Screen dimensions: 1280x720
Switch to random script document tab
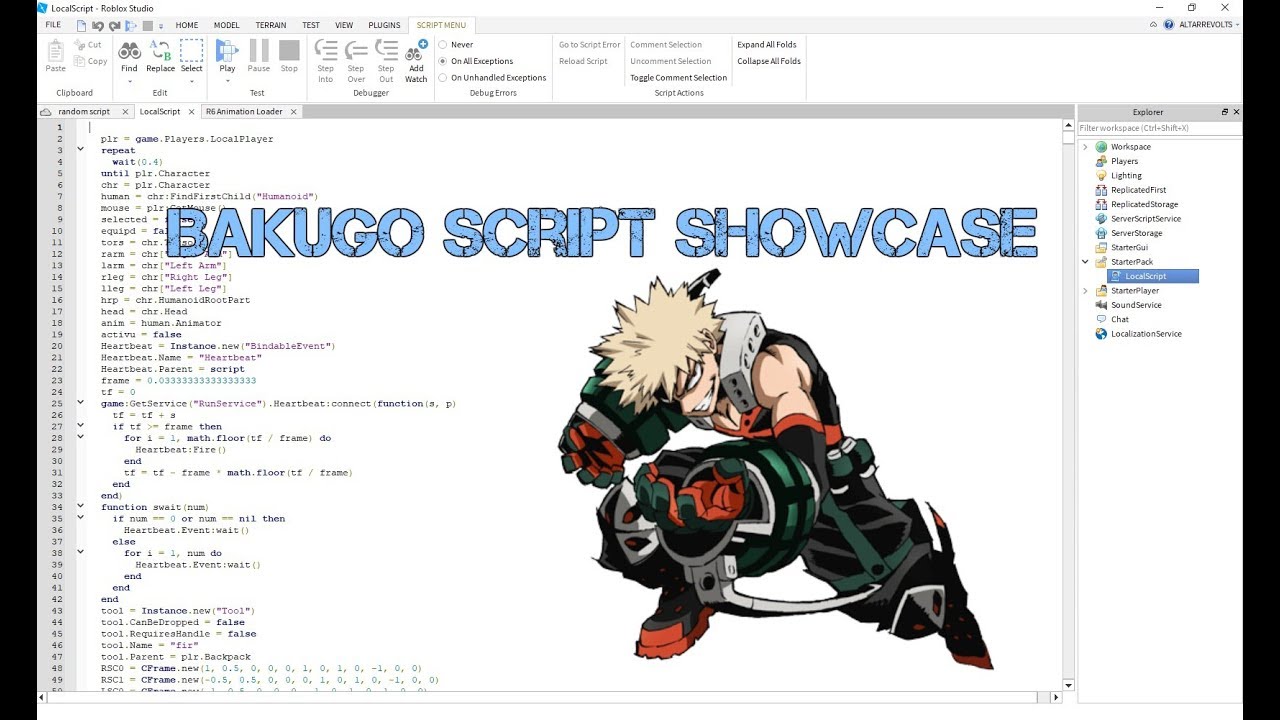point(84,112)
